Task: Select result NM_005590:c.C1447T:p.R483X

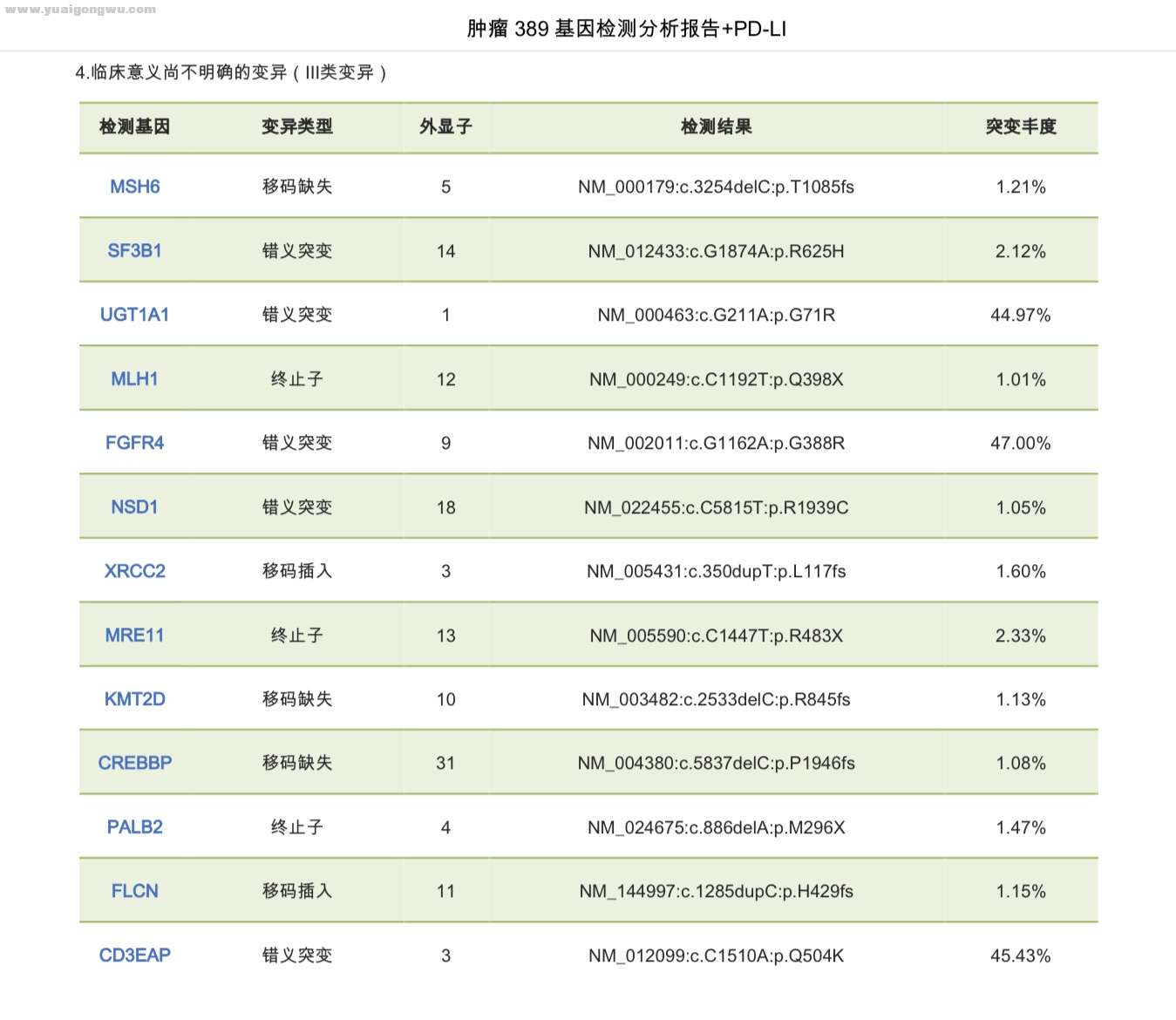Action: click(717, 636)
